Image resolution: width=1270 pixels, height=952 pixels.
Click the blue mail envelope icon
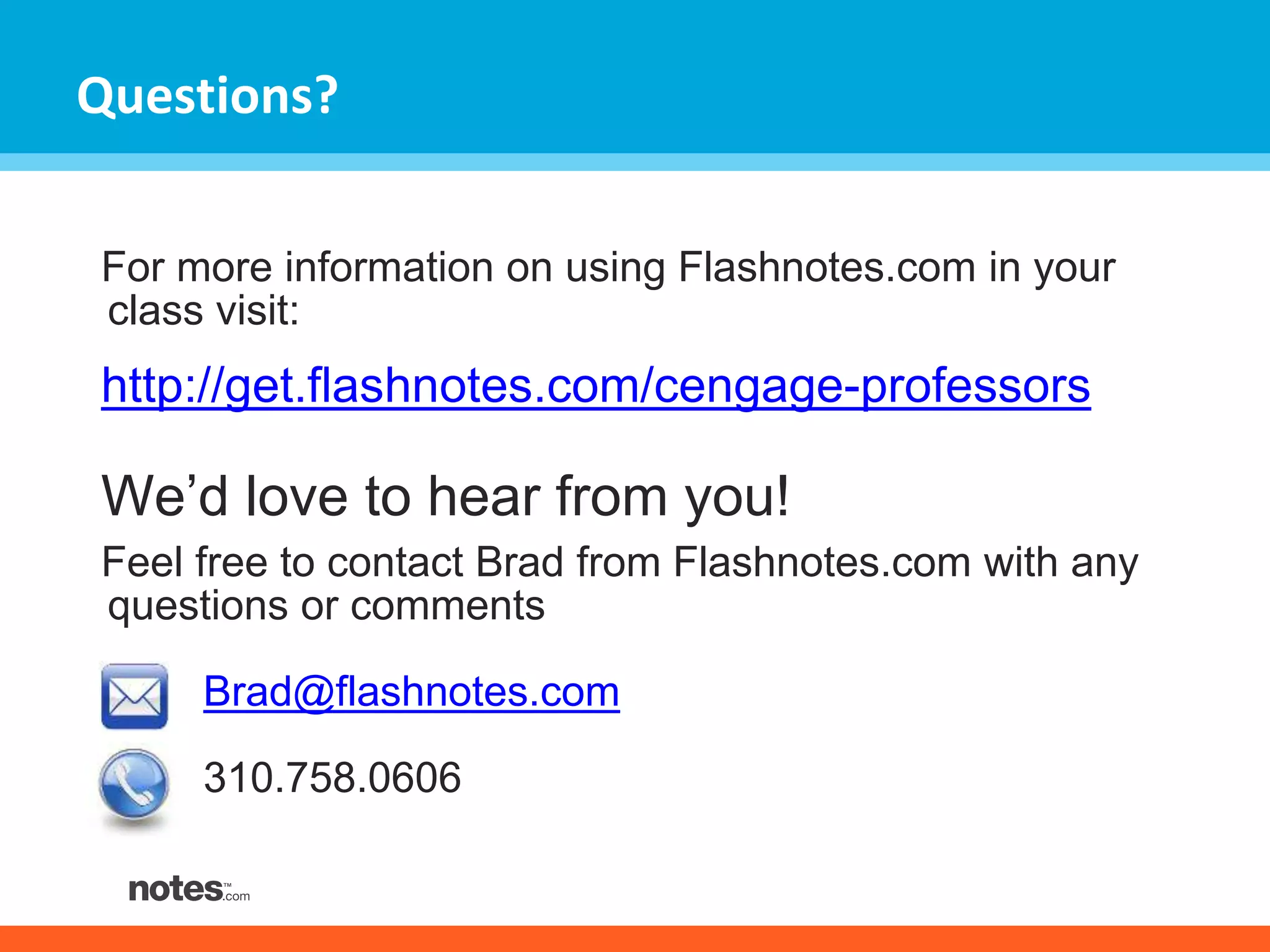(x=135, y=696)
